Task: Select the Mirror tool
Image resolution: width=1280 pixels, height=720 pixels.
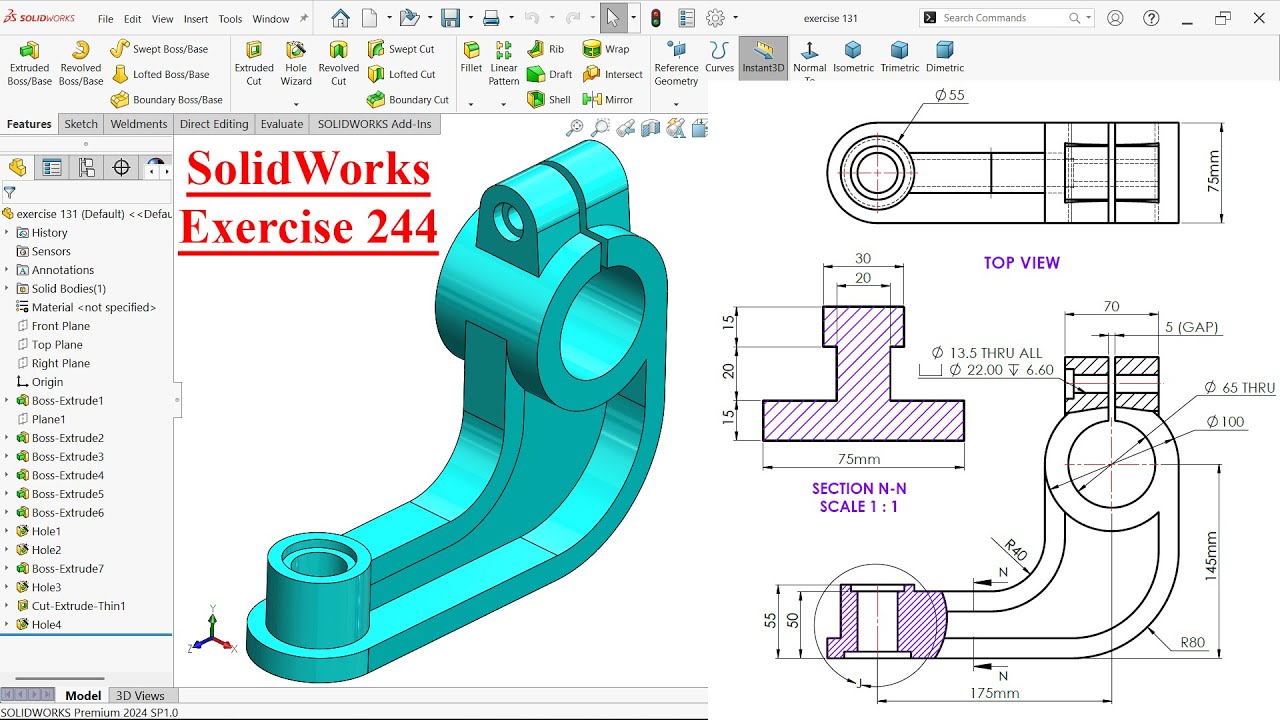Action: click(x=608, y=99)
